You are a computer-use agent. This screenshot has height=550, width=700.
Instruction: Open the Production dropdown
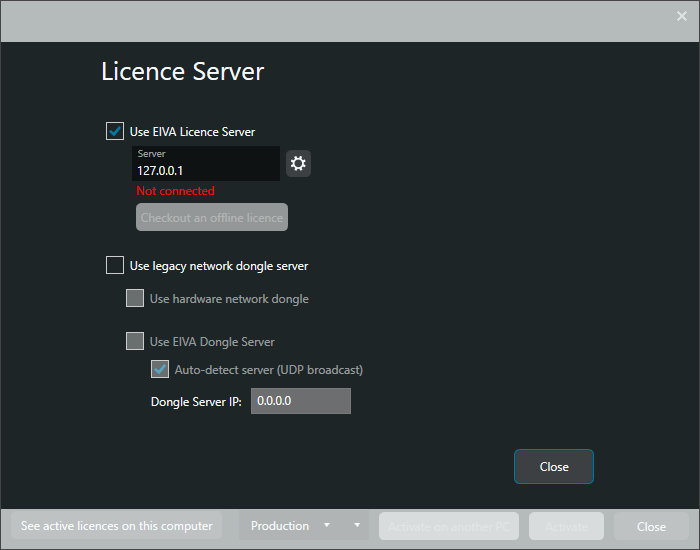tap(292, 526)
